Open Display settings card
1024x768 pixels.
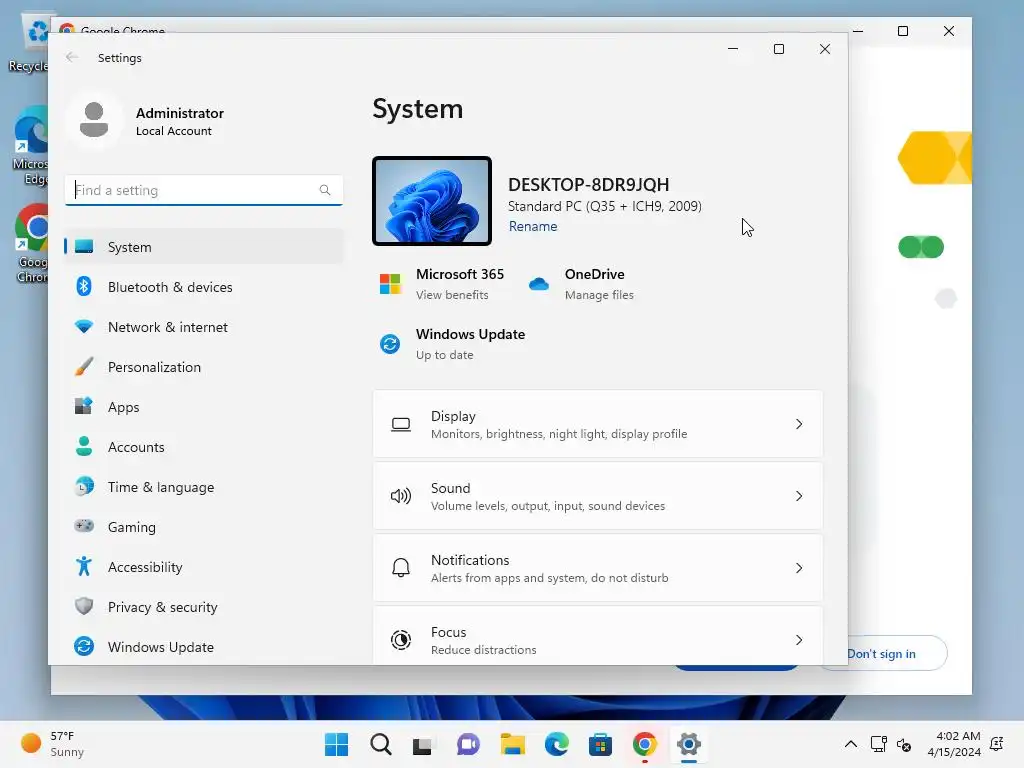tap(598, 424)
